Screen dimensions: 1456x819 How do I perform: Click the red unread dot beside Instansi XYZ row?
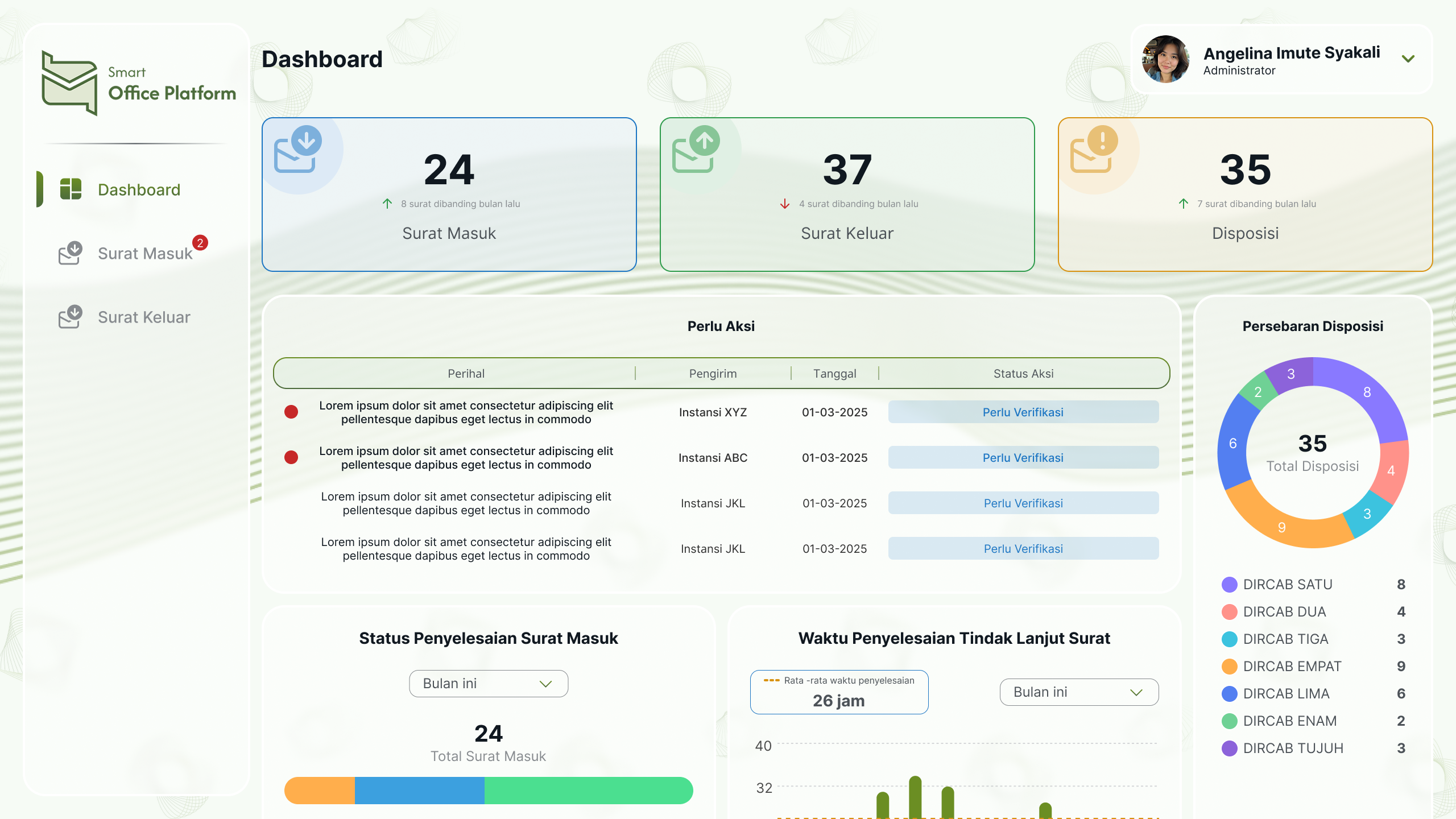click(x=292, y=412)
